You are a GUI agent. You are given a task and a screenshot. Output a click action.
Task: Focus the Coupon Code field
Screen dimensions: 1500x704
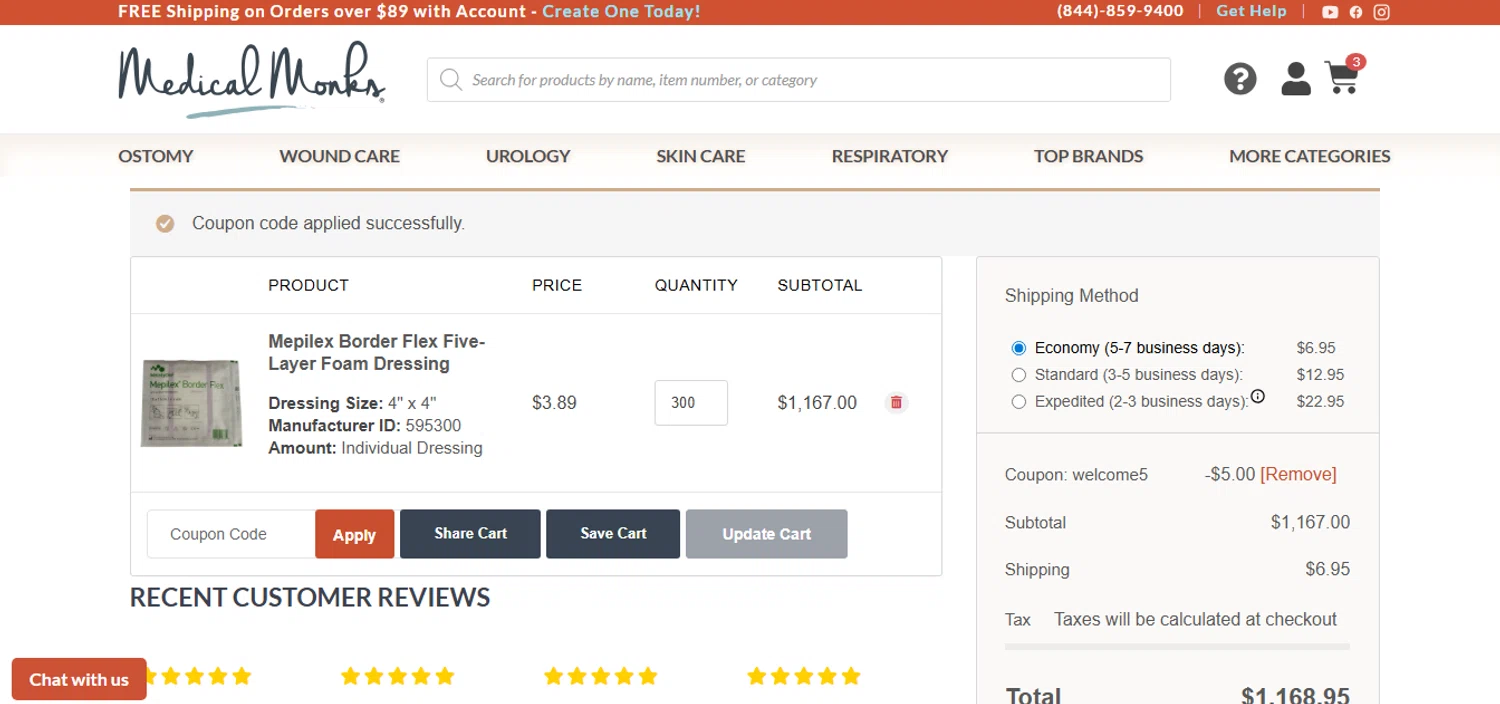pos(231,534)
